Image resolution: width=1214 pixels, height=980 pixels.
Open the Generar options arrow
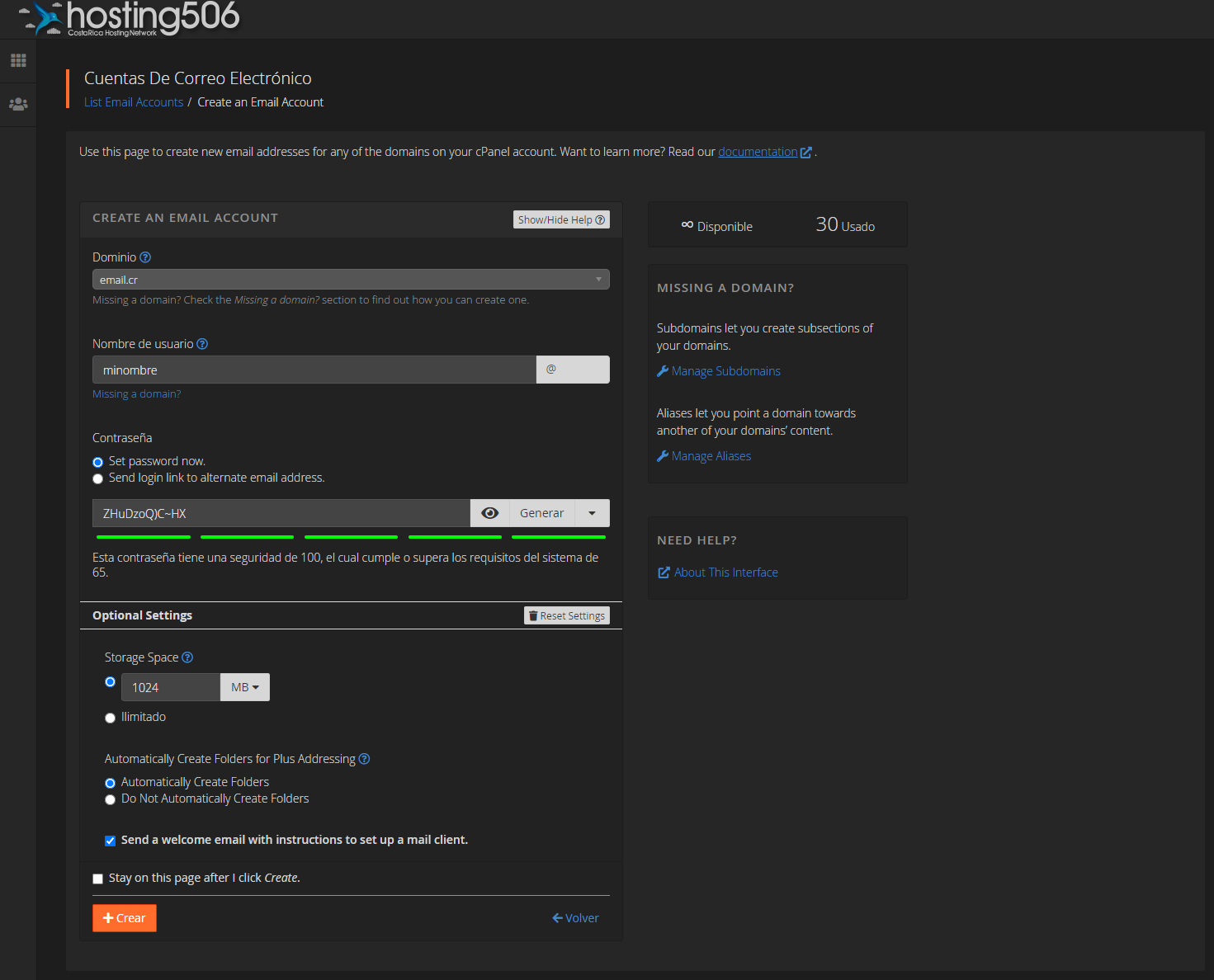tap(592, 512)
